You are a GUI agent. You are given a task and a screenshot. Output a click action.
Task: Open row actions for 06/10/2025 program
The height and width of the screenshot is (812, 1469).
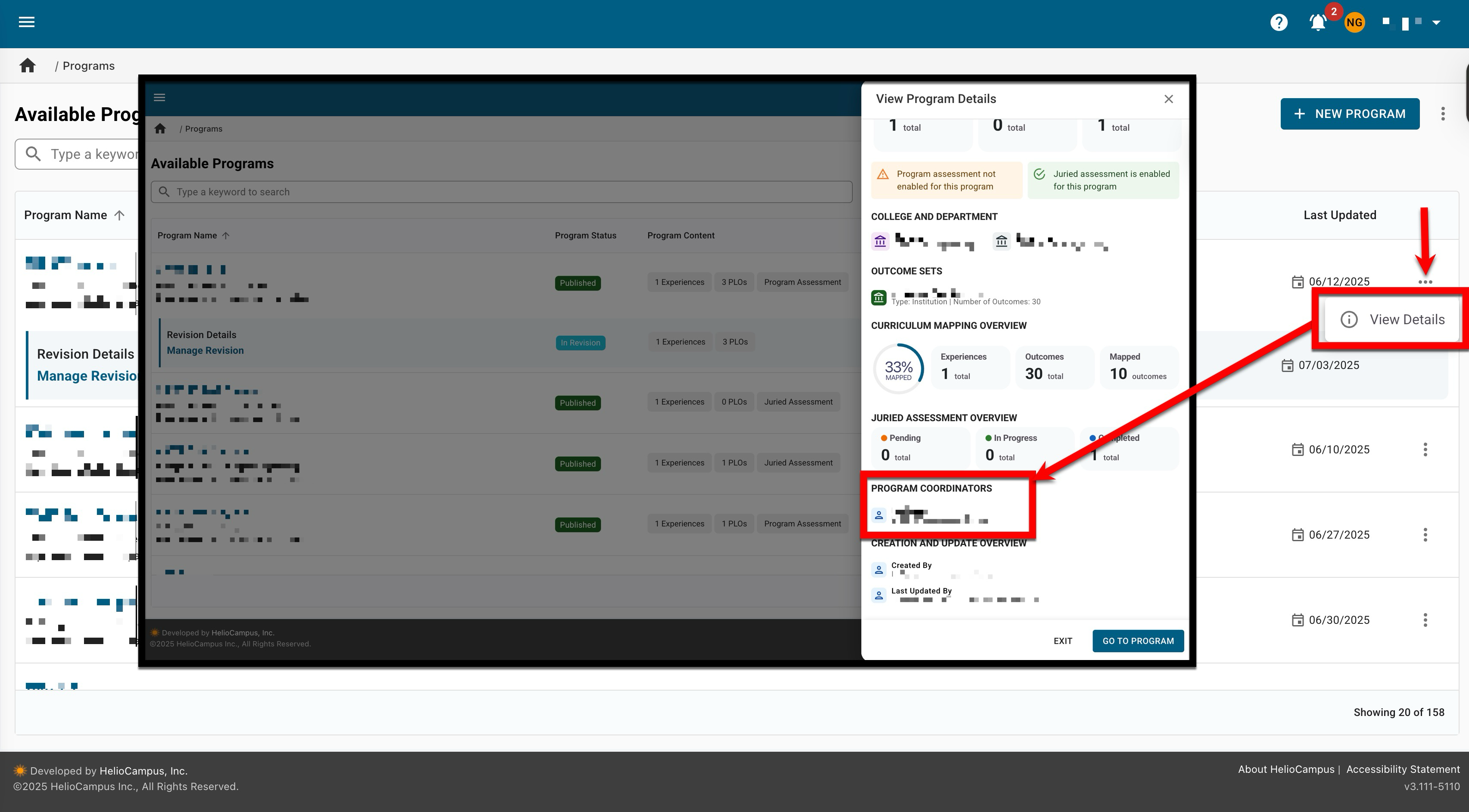1425,449
